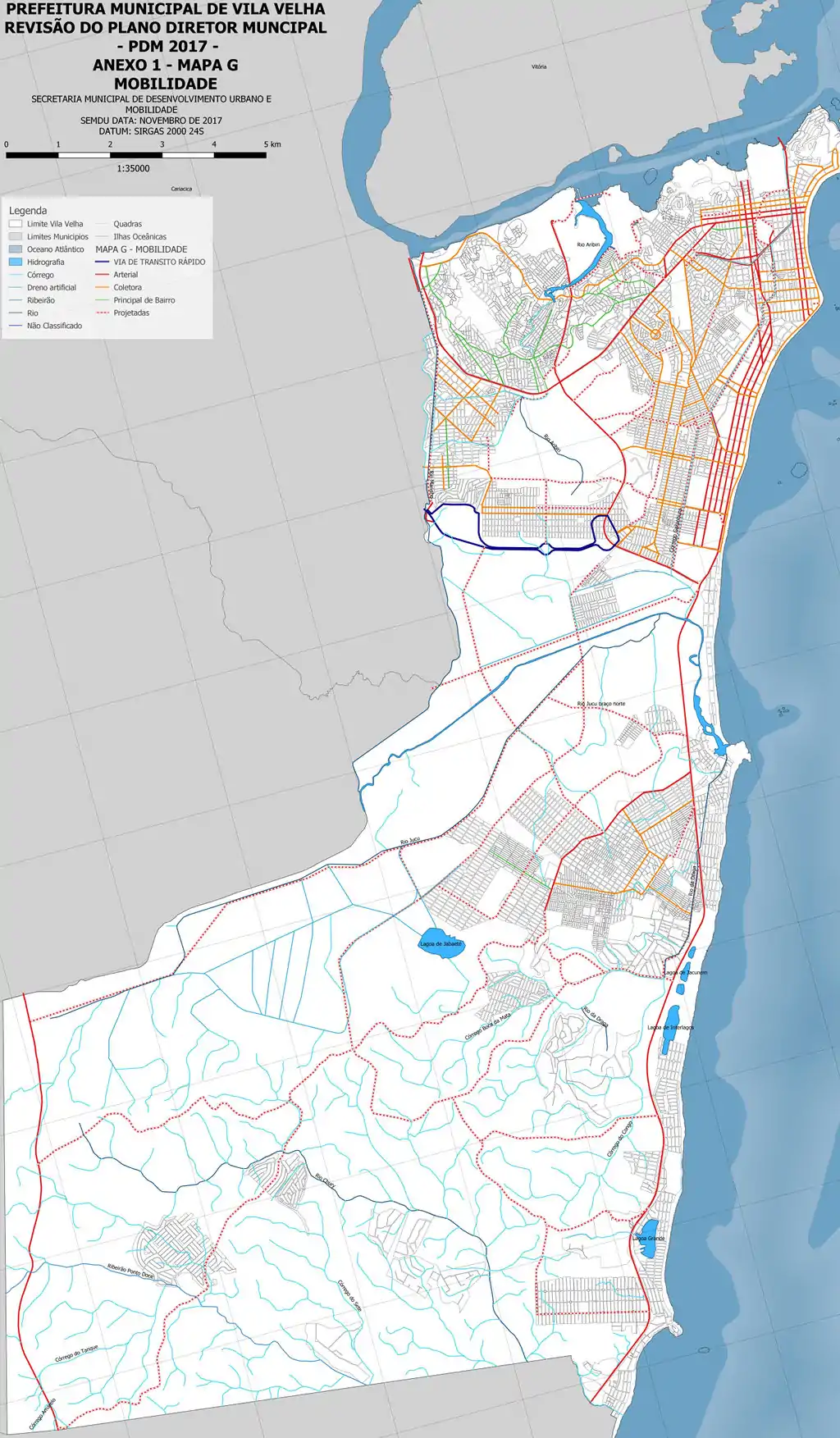Click the Limites Municipios legend symbol
Screen dimensions: 840x1438
(16, 237)
